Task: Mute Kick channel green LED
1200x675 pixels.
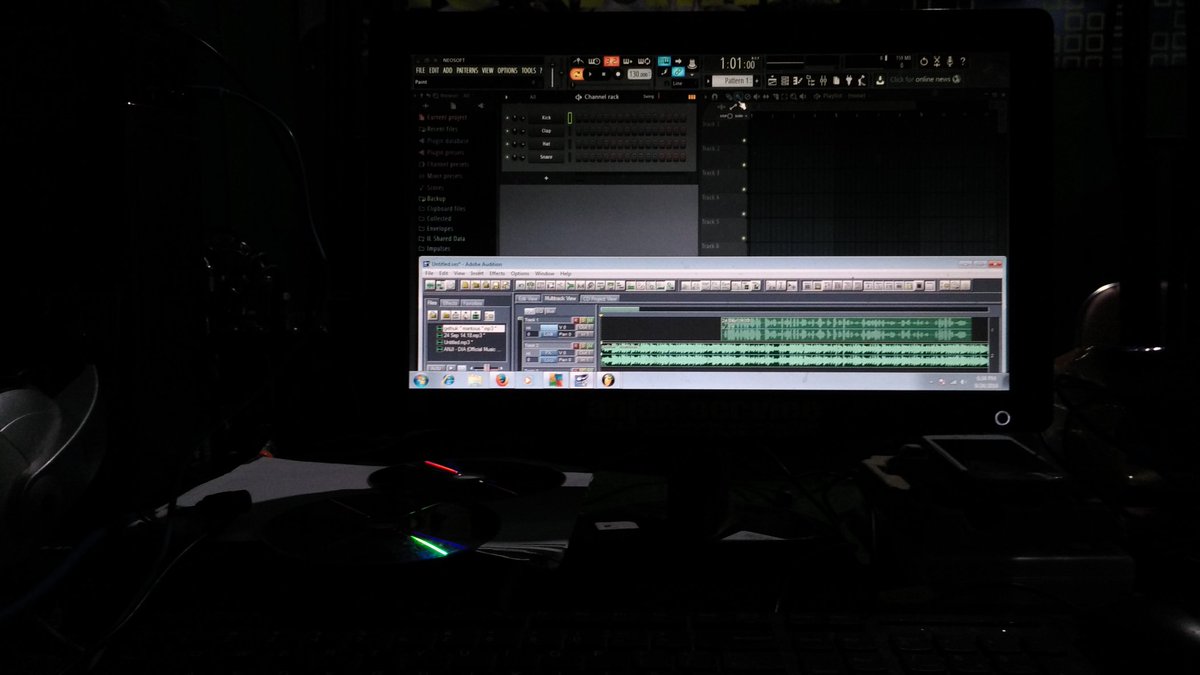Action: click(507, 118)
